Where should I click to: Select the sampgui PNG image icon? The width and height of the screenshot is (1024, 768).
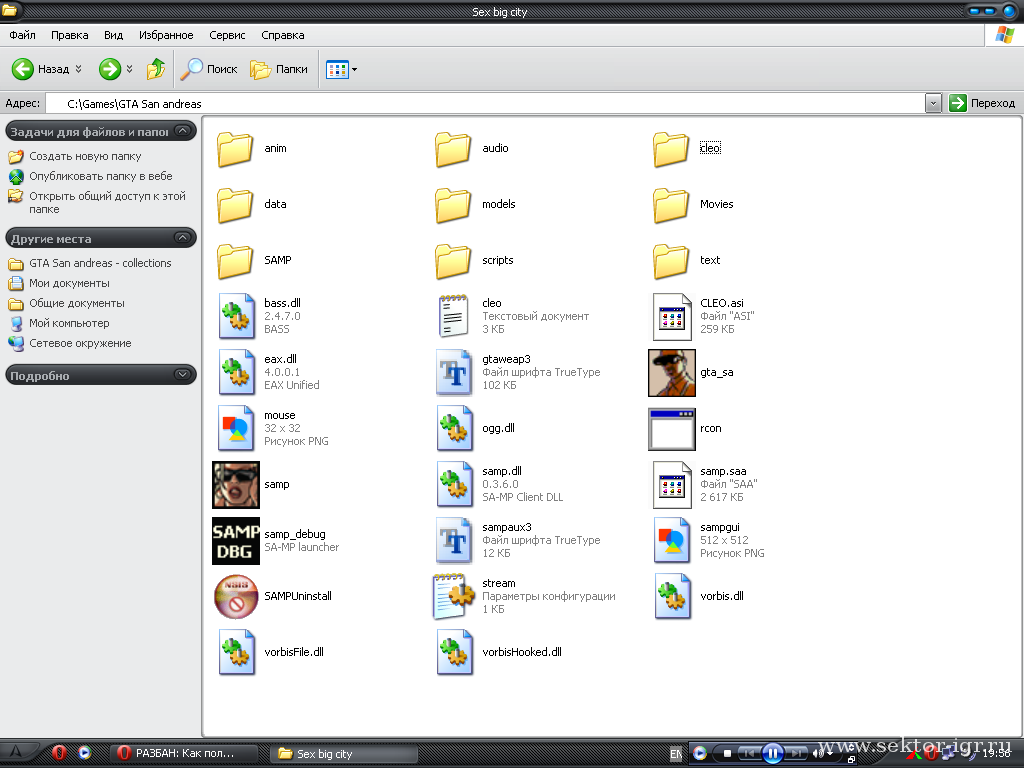pos(672,541)
